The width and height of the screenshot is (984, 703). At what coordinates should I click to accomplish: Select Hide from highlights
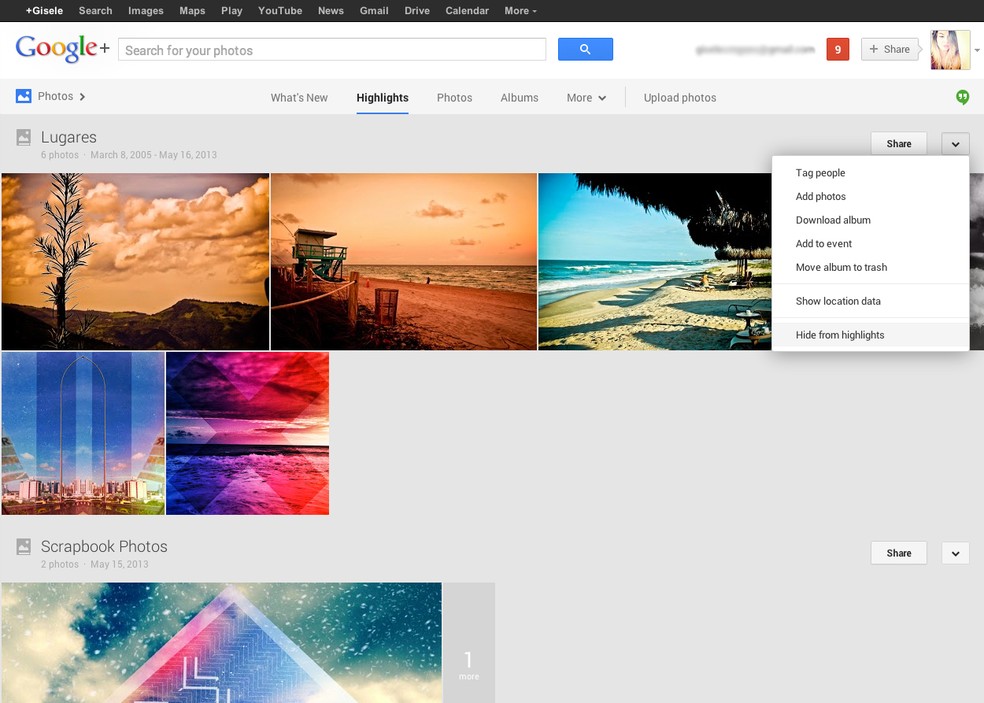coord(870,335)
